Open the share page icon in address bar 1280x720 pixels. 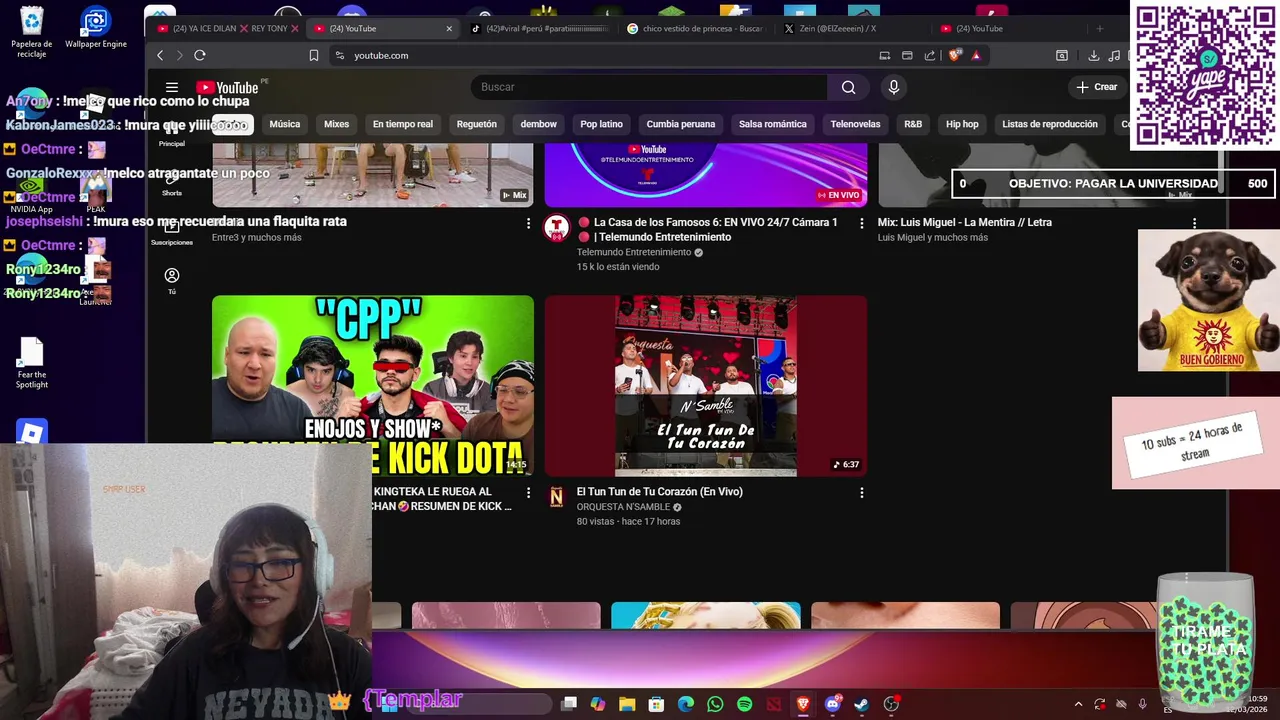[930, 55]
